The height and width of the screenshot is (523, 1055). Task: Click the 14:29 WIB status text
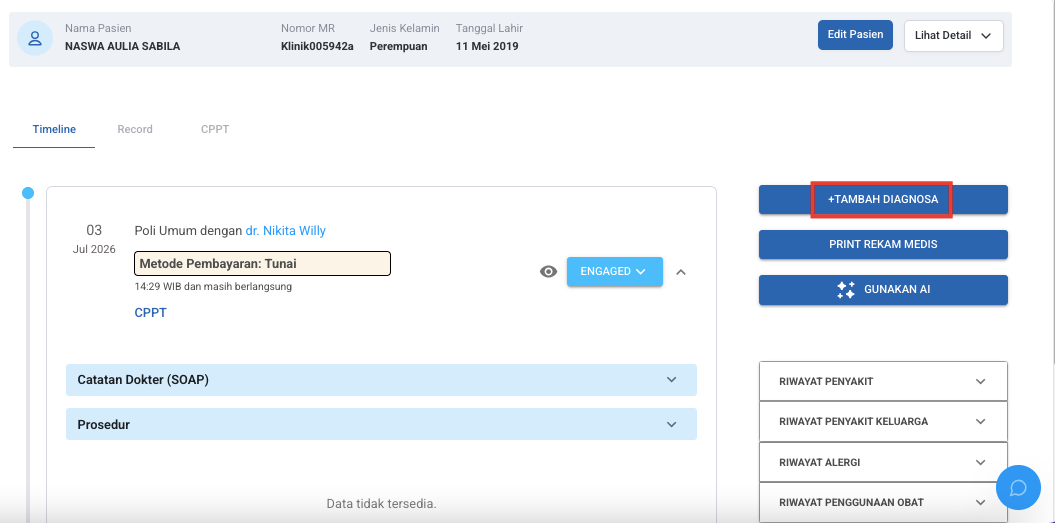coord(213,286)
